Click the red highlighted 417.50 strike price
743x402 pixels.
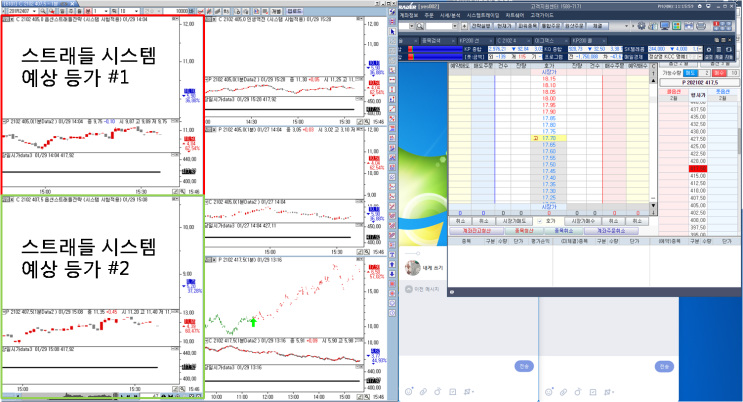pyautogui.click(x=698, y=168)
